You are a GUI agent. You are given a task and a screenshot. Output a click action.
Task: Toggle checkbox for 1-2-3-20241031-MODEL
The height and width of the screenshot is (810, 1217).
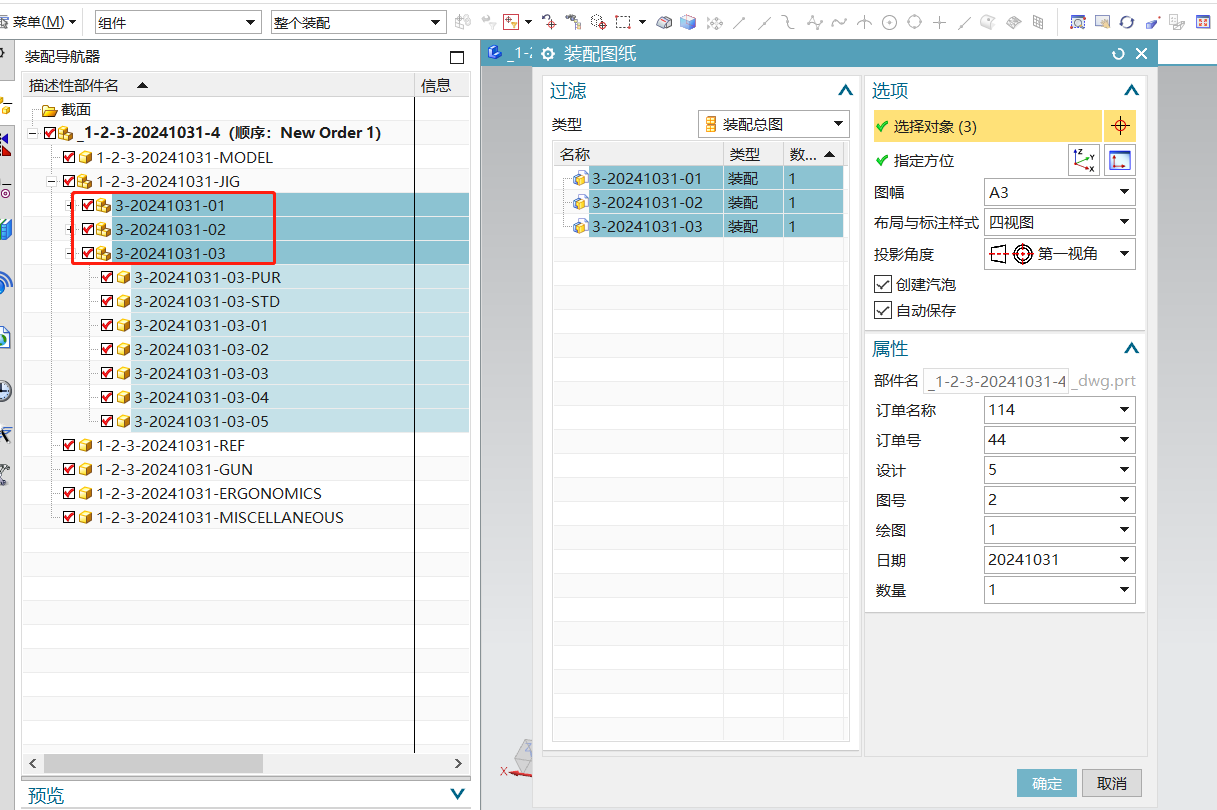tap(69, 157)
